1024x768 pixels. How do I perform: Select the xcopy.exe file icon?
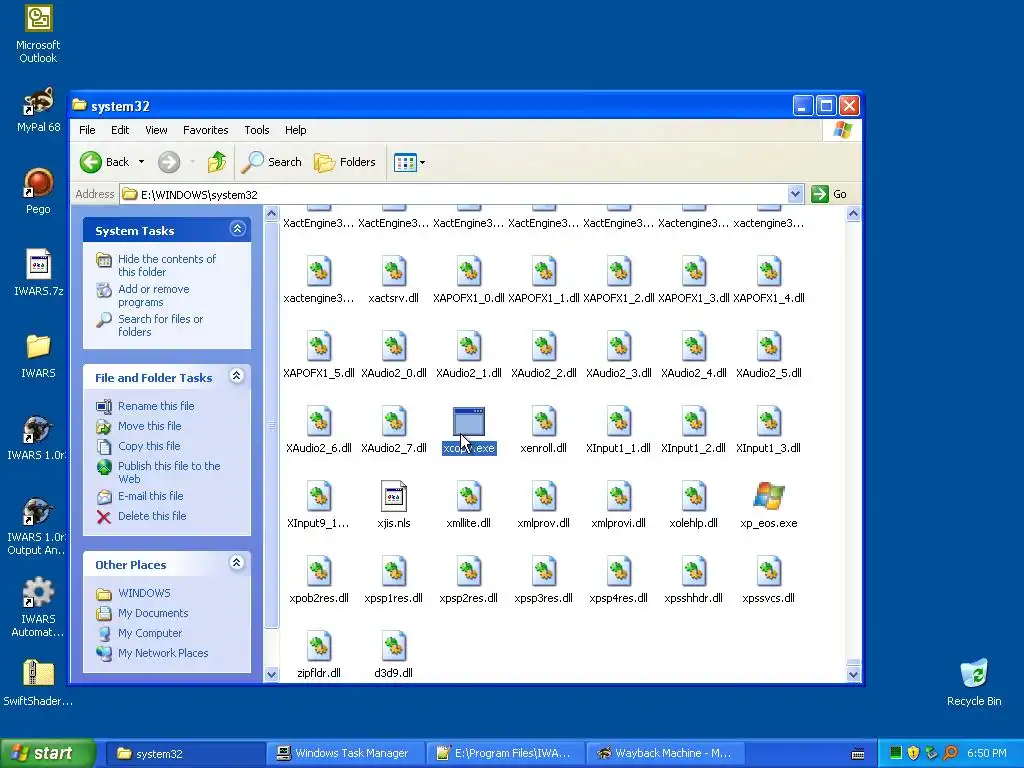pyautogui.click(x=469, y=422)
